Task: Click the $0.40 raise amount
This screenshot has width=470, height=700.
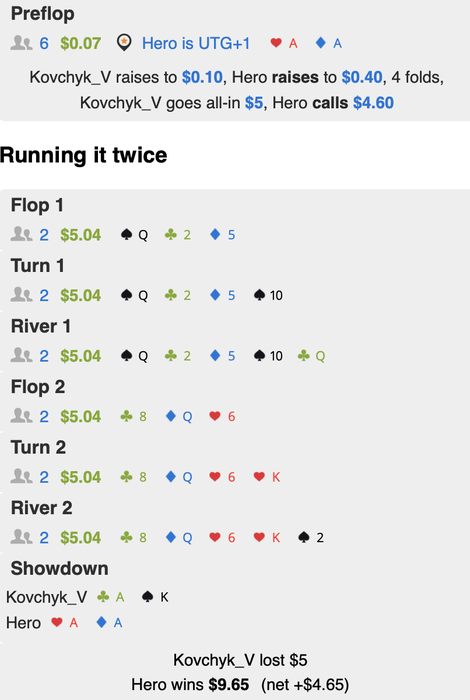Action: (362, 77)
